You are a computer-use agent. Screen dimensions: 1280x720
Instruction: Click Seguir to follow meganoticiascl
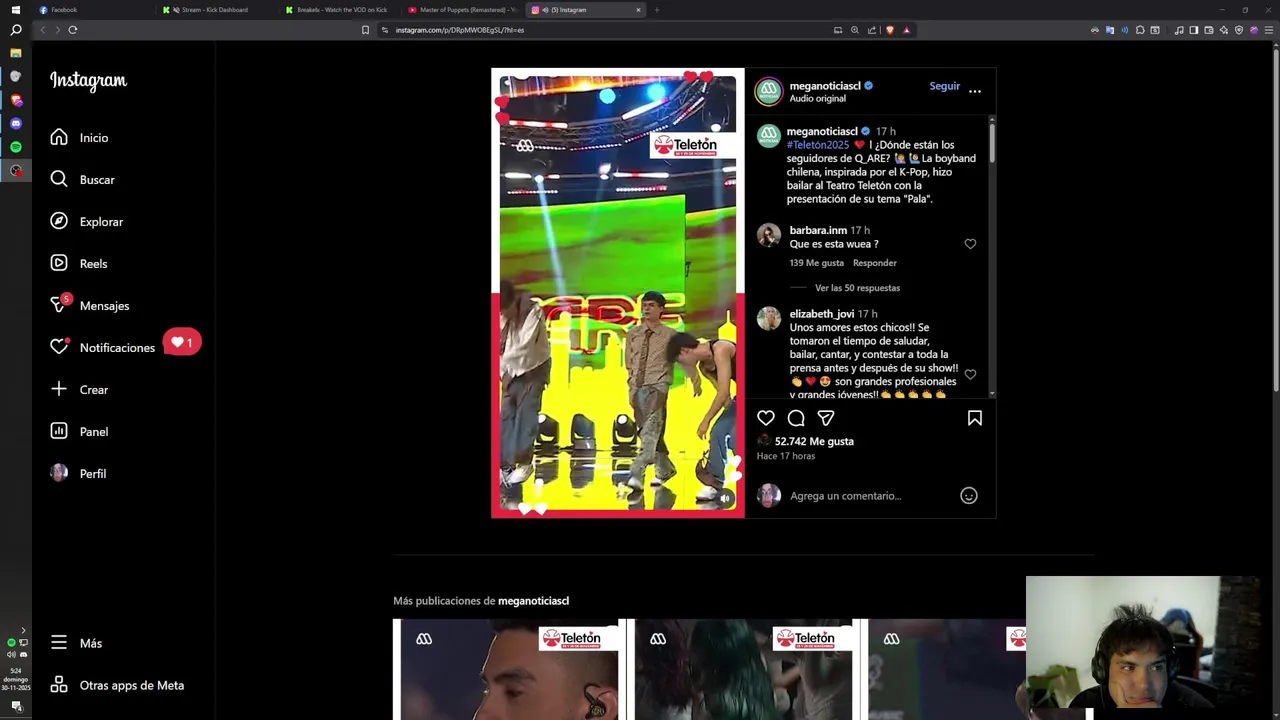tap(945, 86)
